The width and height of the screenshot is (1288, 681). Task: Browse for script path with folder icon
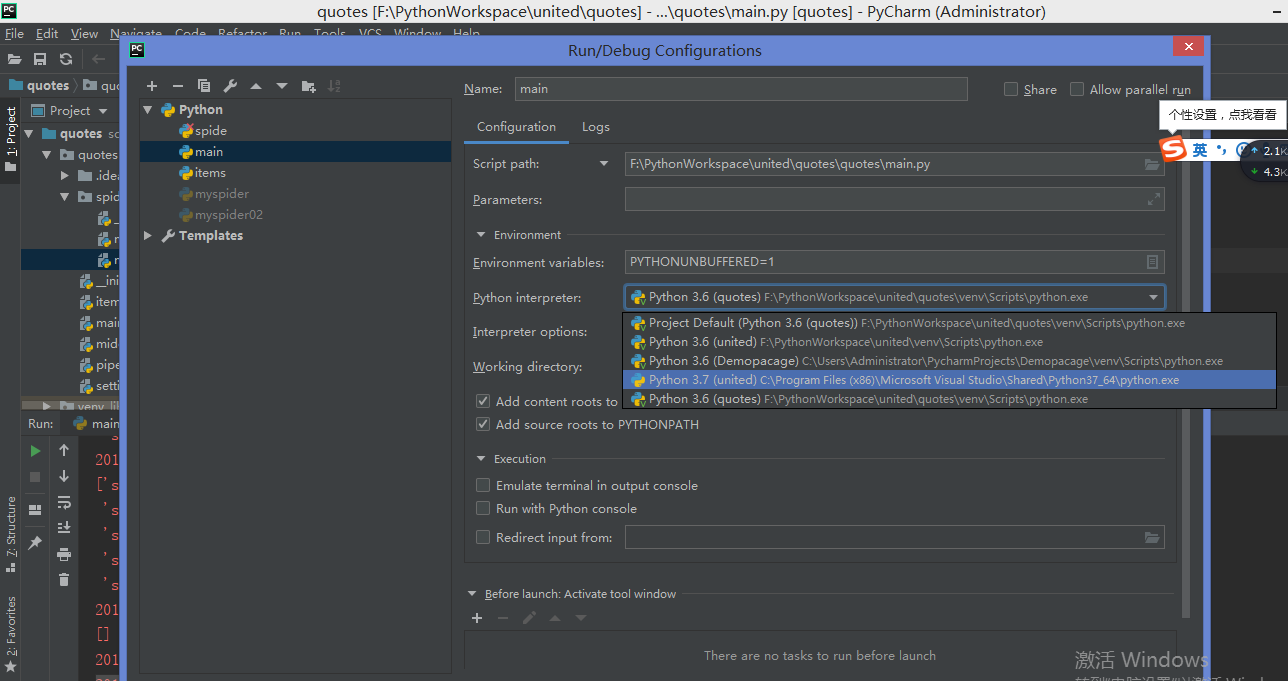(1152, 164)
